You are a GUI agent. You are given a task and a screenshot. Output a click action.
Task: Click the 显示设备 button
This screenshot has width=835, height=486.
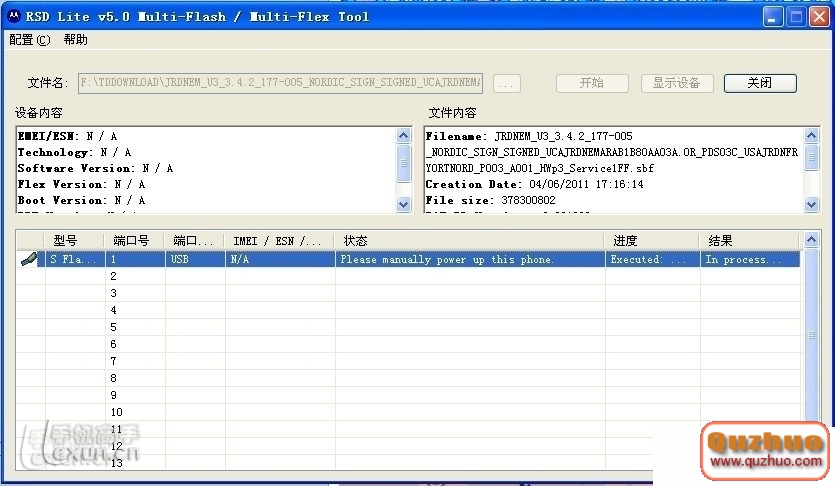coord(676,83)
